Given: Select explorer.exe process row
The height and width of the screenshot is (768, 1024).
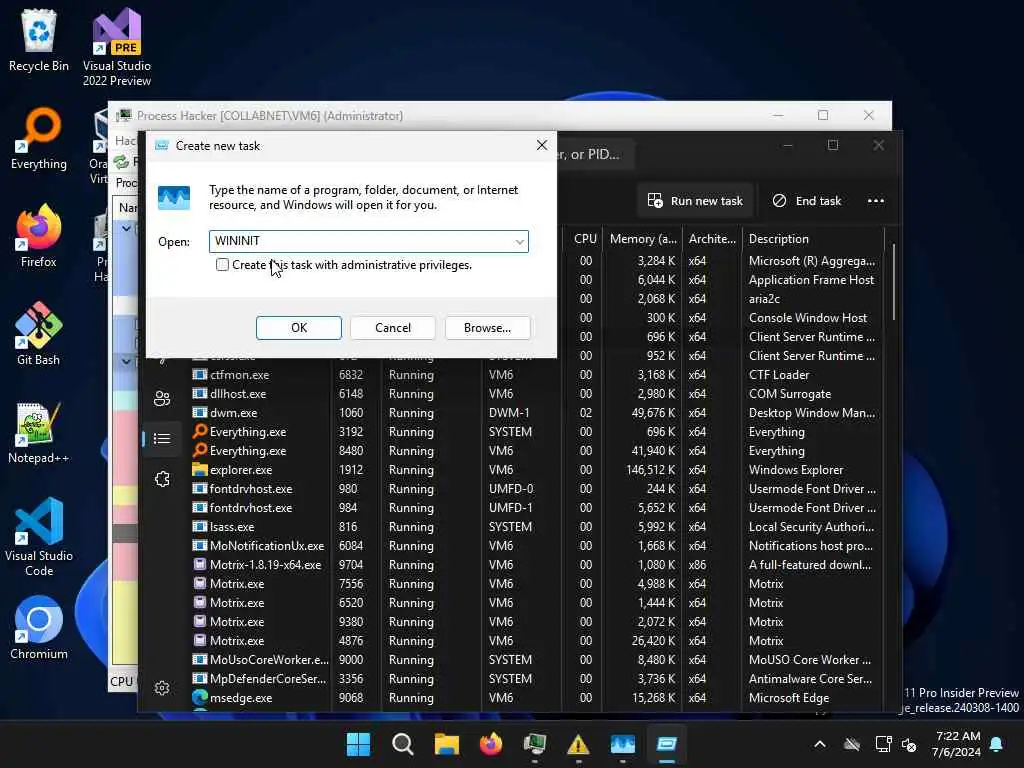Looking at the screenshot, I should [536, 470].
